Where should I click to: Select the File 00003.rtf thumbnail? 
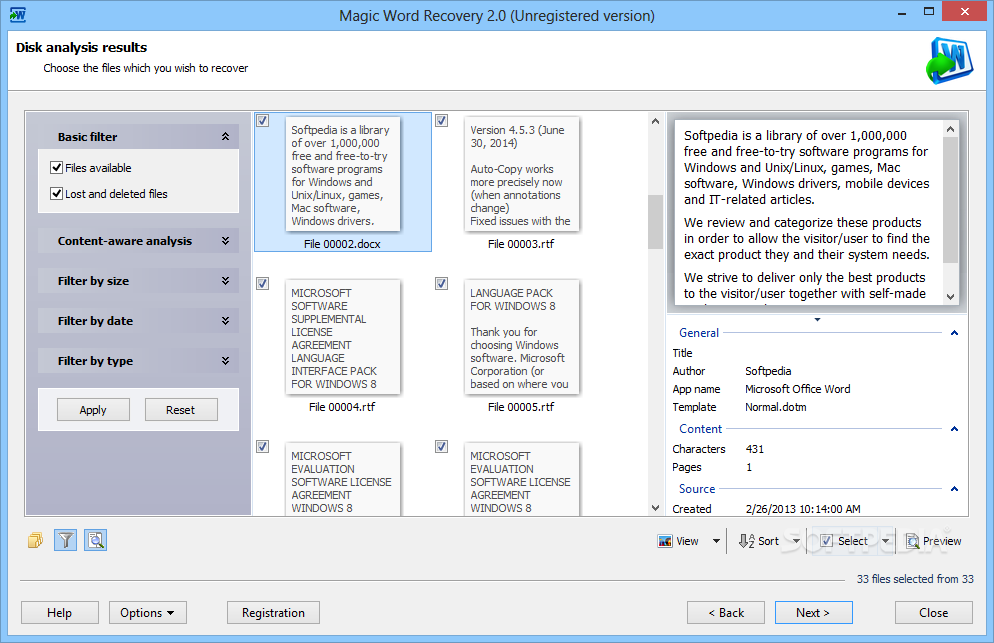click(522, 174)
